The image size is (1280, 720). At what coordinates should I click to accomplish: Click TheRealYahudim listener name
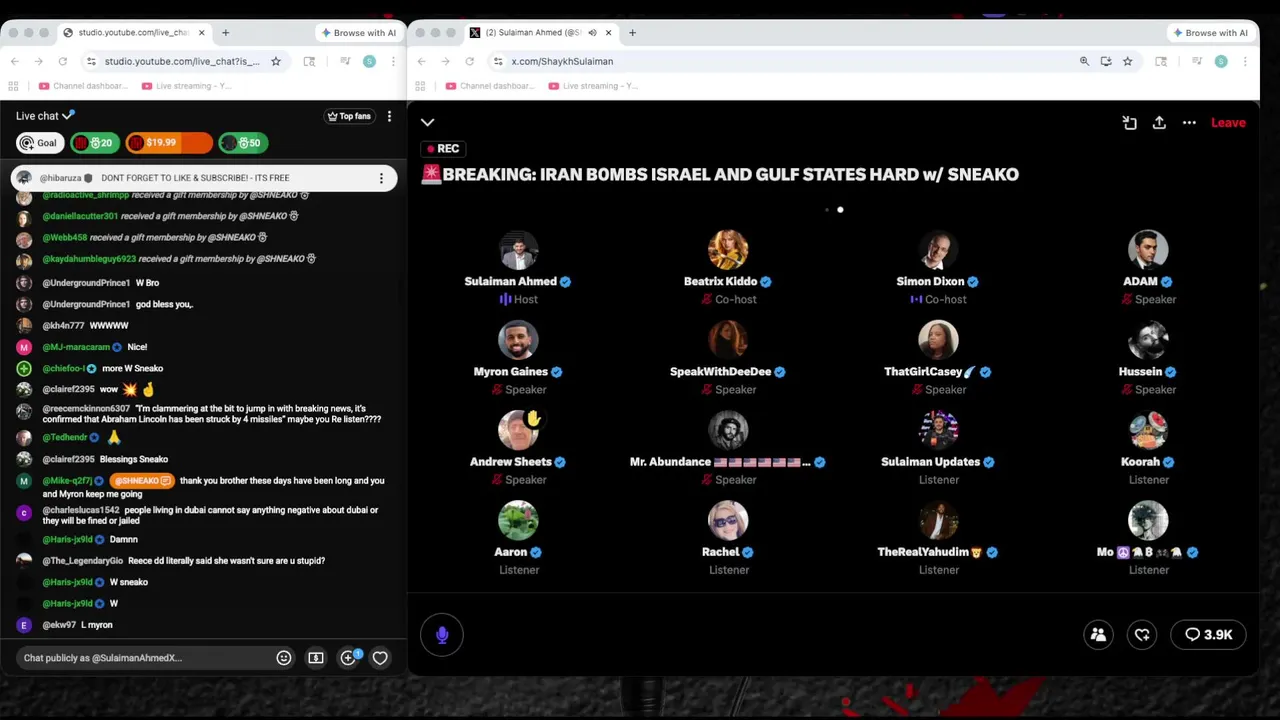point(923,552)
